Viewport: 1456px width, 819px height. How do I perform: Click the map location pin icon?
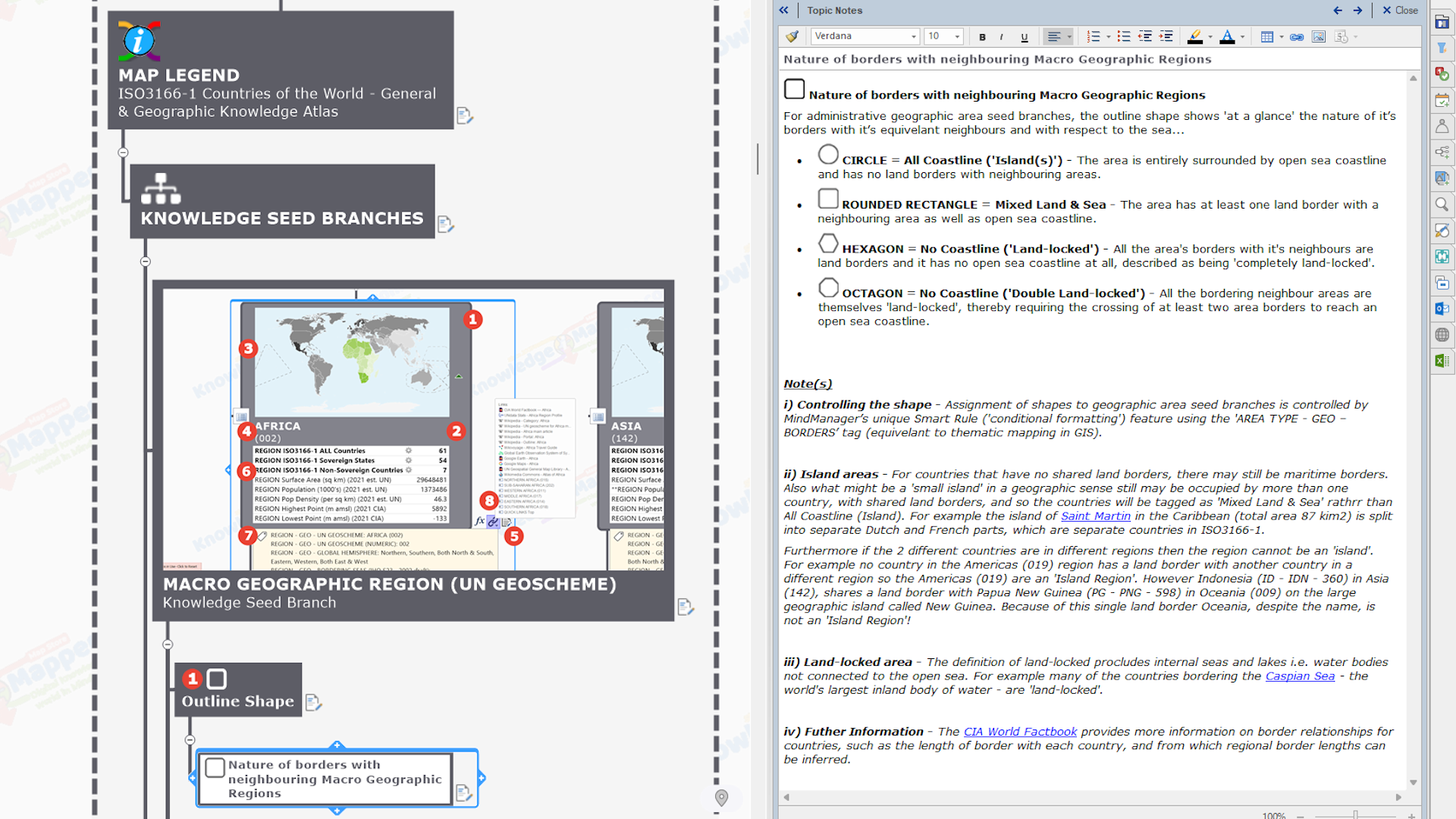721,798
